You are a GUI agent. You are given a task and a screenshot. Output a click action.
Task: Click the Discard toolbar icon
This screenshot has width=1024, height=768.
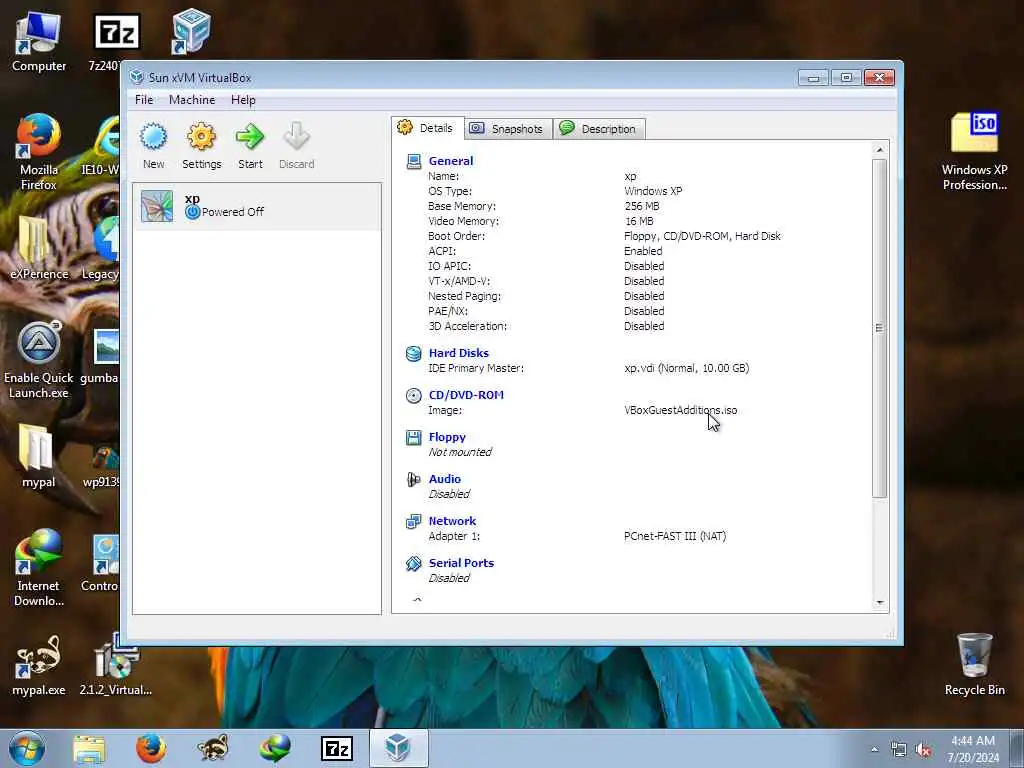coord(296,146)
